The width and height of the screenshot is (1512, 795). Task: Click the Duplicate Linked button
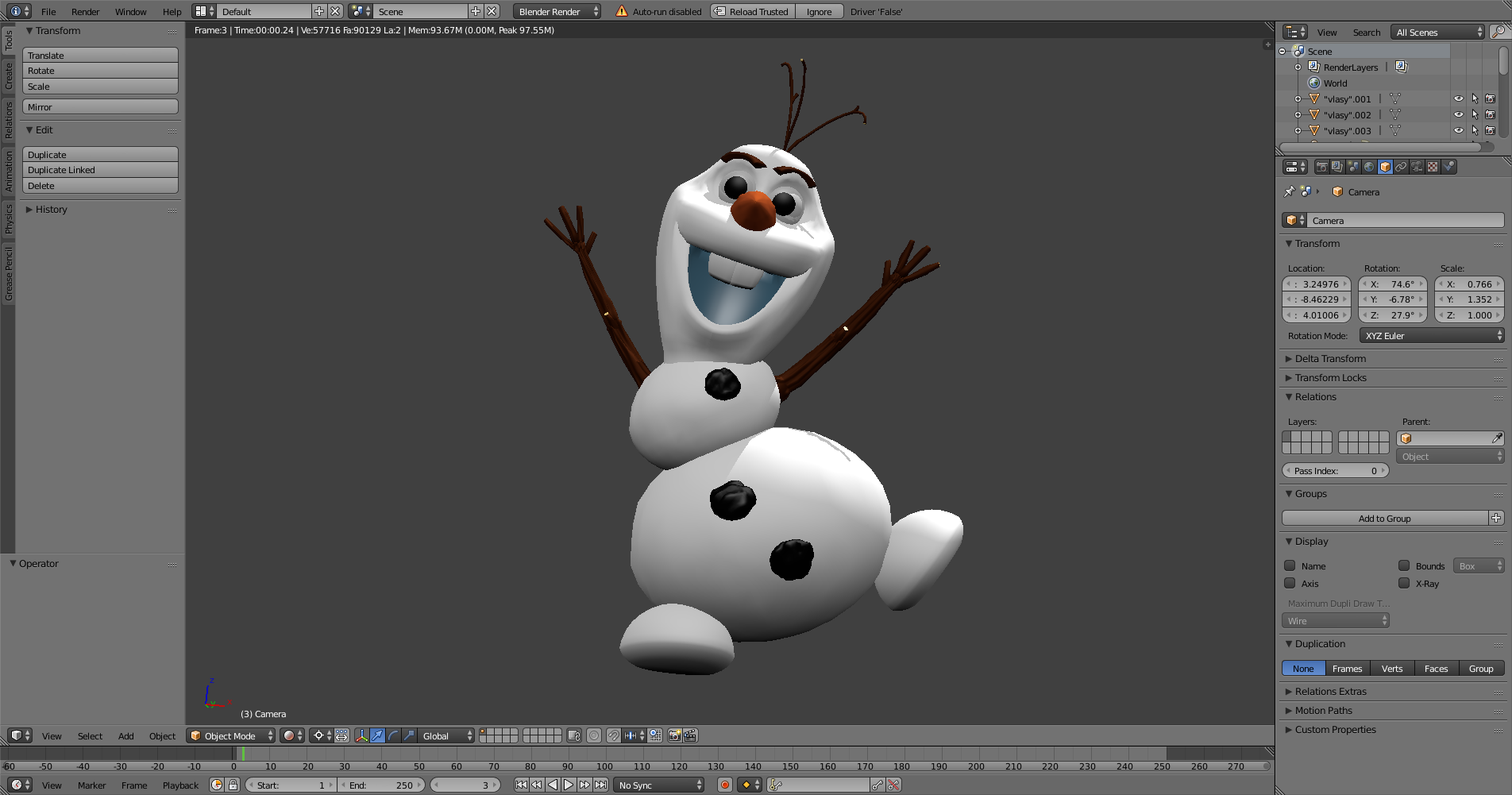coord(100,170)
